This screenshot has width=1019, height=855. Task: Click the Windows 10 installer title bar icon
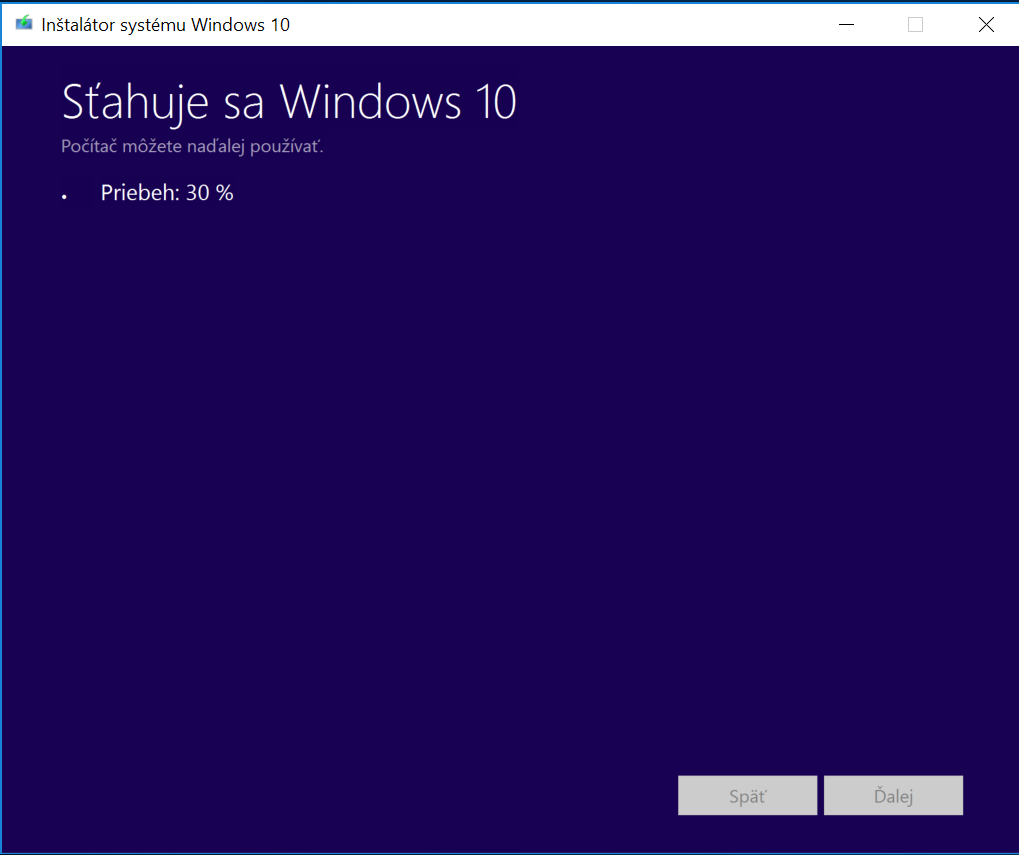click(x=24, y=24)
